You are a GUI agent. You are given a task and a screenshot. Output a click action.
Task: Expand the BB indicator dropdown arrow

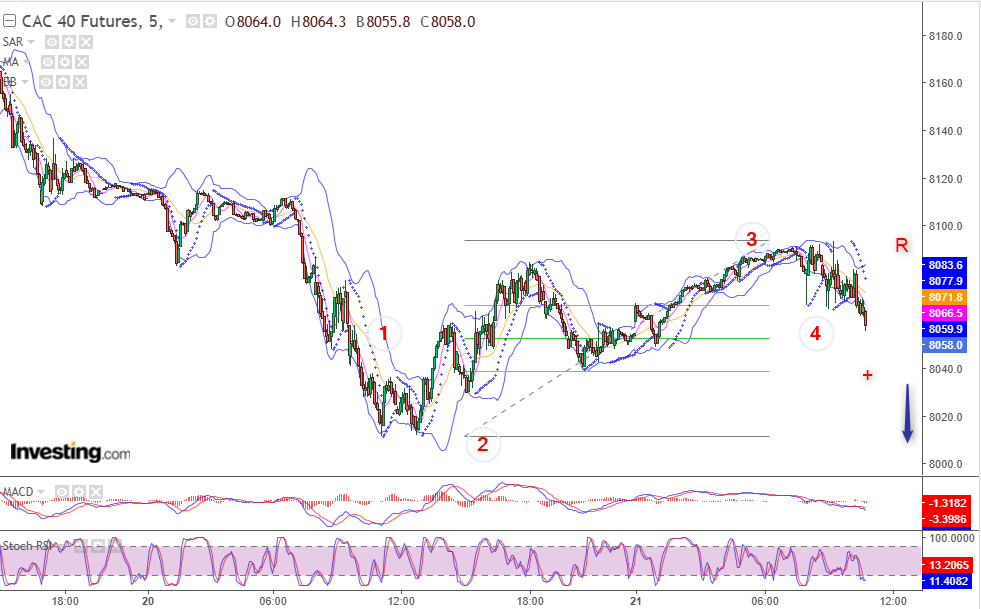click(x=25, y=82)
